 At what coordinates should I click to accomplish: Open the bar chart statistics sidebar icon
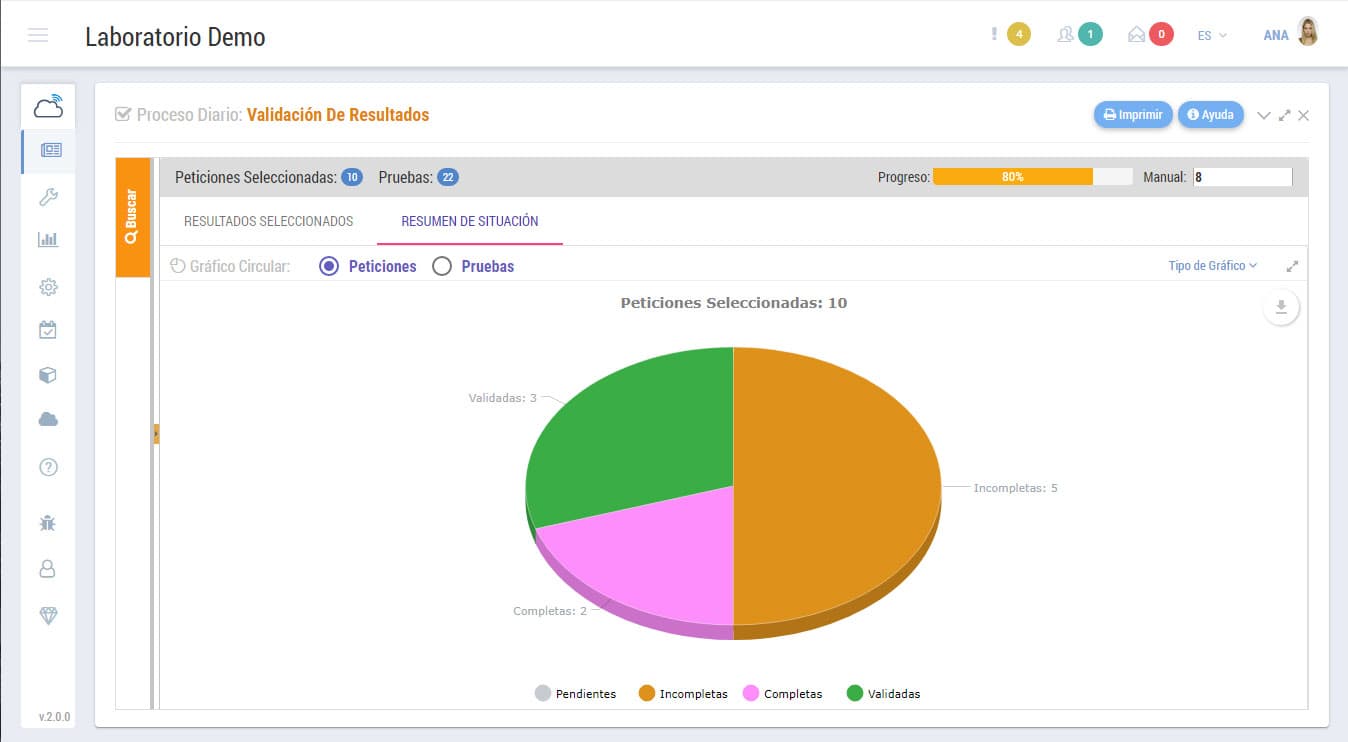click(x=48, y=240)
